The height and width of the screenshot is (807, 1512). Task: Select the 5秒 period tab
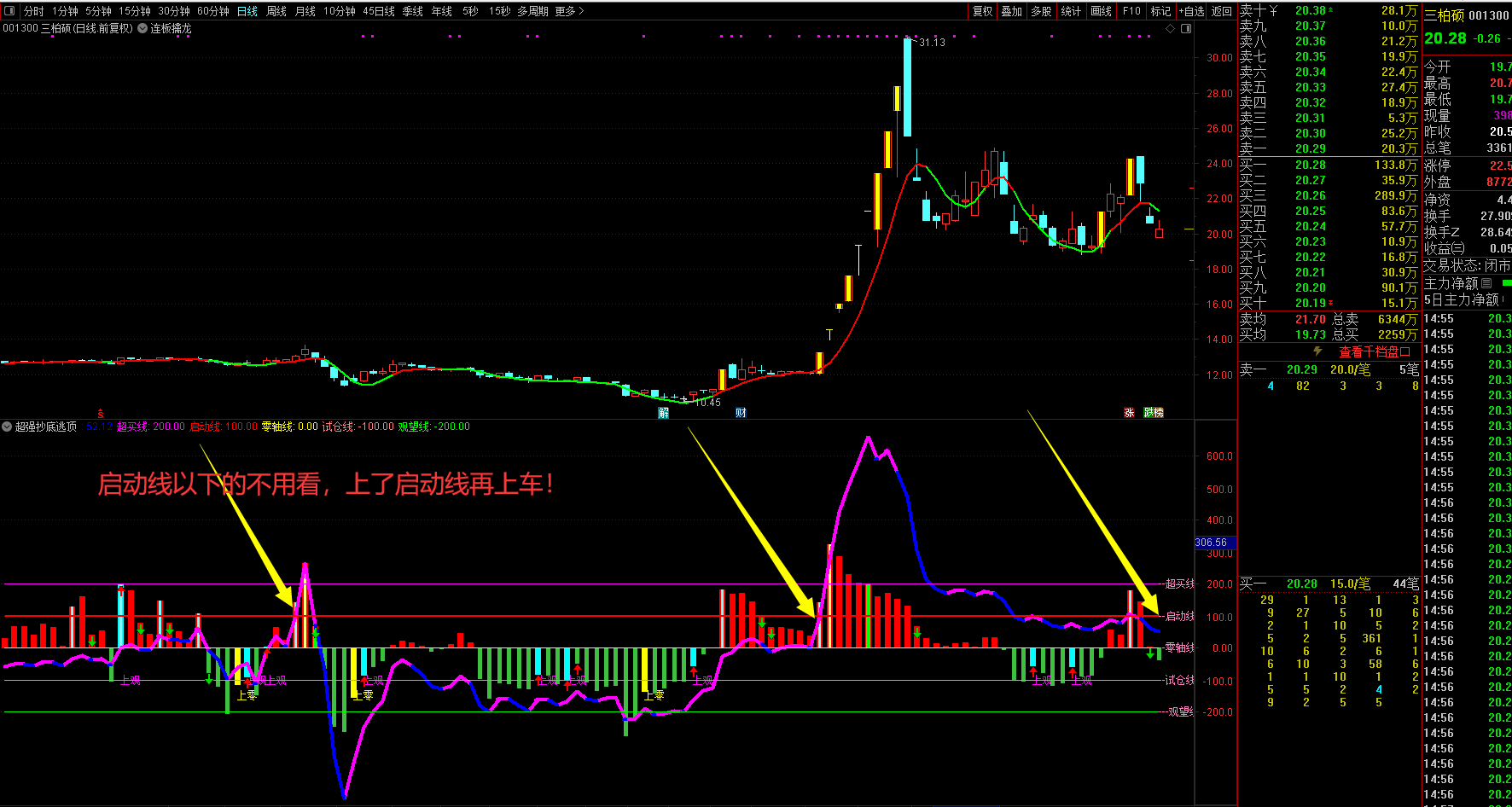[x=471, y=11]
